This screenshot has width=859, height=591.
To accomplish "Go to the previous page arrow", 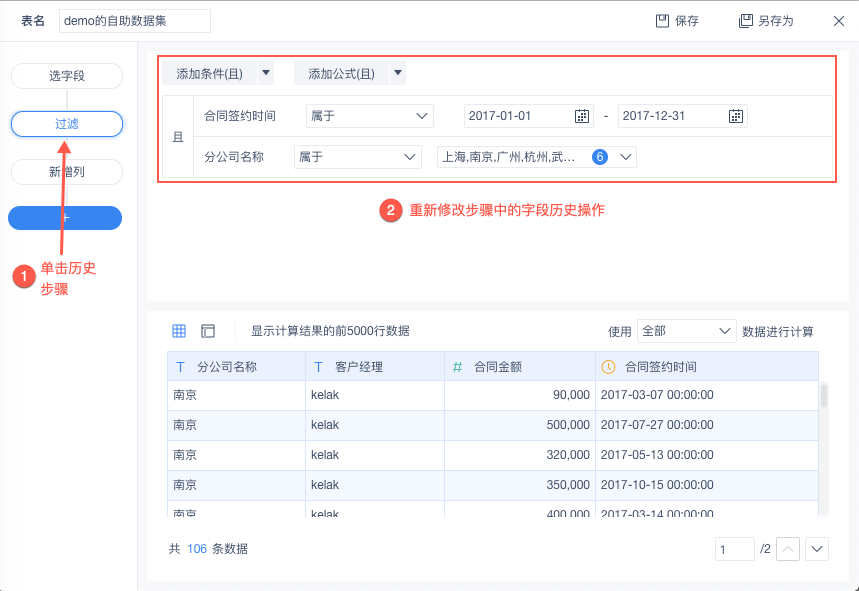I will 788,549.
